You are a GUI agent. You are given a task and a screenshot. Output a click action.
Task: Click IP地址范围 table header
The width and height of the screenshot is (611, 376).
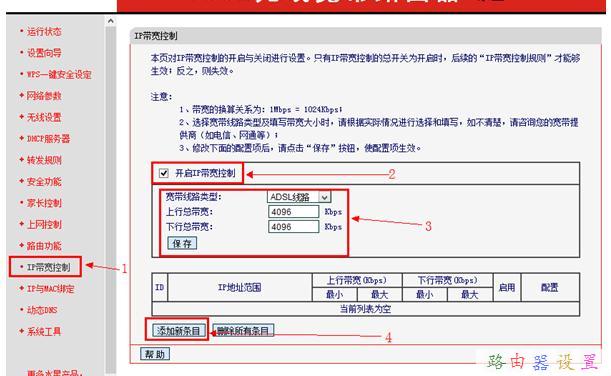pyautogui.click(x=240, y=288)
